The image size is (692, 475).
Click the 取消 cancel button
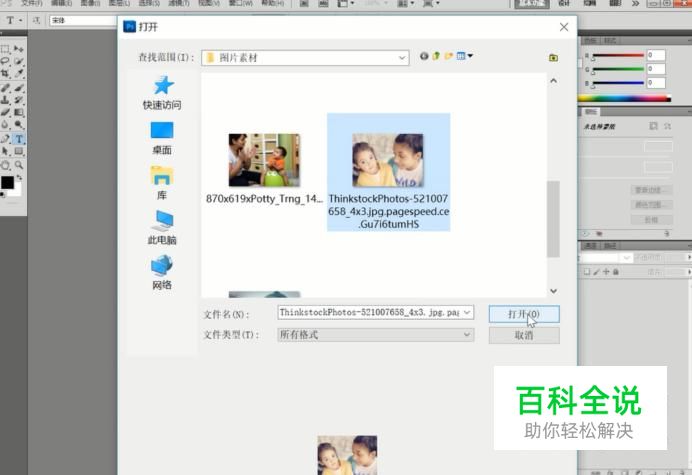click(524, 335)
